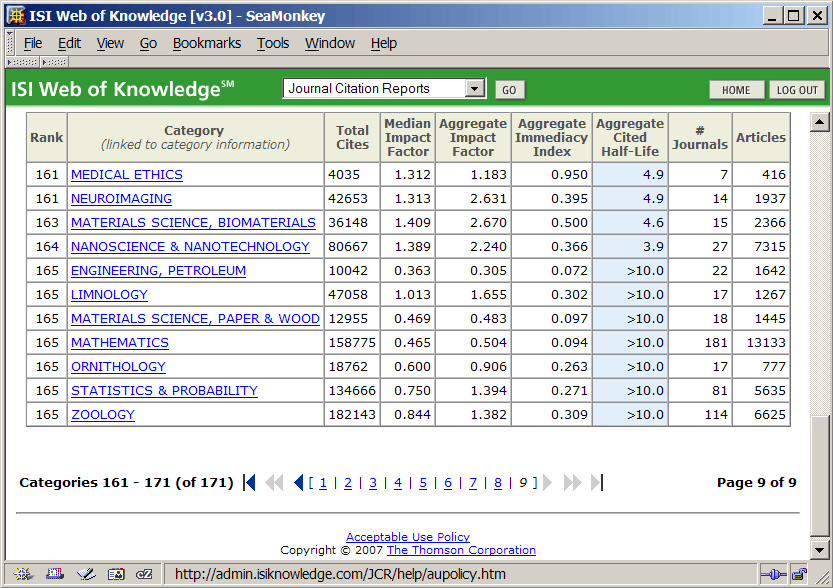The width and height of the screenshot is (833, 588).
Task: Open the Help menu
Action: [384, 43]
